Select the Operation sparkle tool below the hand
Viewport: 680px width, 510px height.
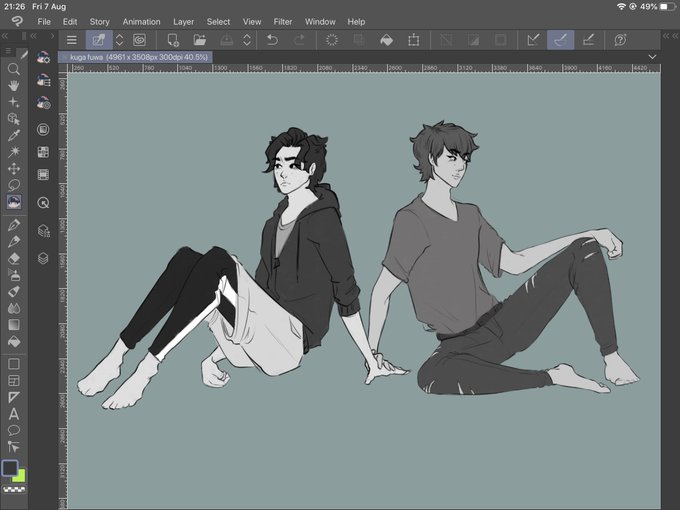(14, 102)
